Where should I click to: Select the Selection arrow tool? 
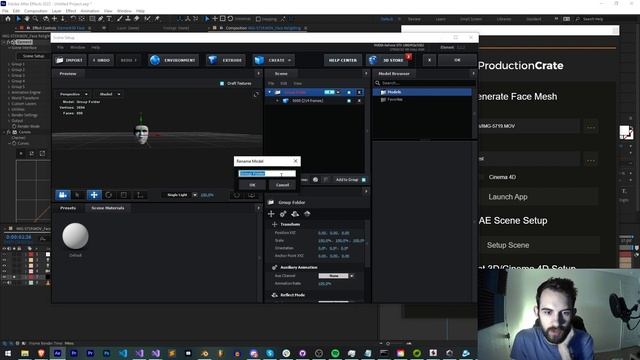pyautogui.click(x=18, y=19)
